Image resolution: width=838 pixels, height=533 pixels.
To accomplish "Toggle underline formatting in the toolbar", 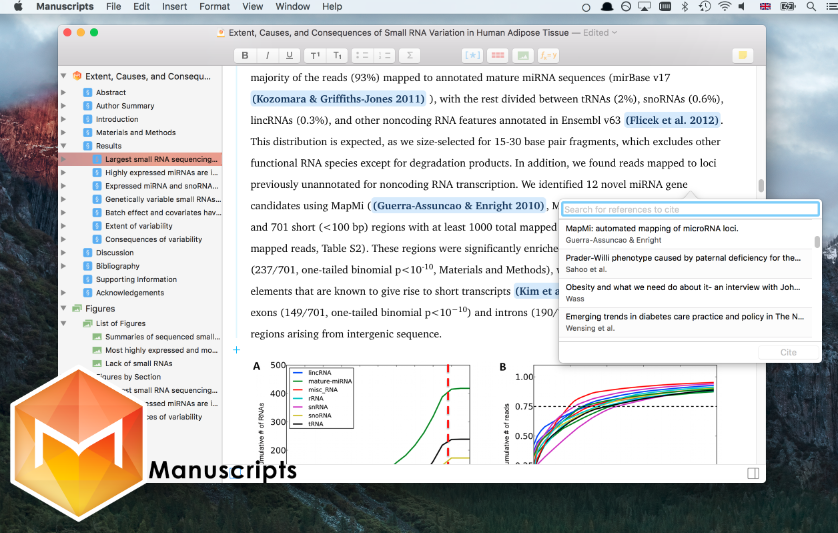I will (289, 55).
